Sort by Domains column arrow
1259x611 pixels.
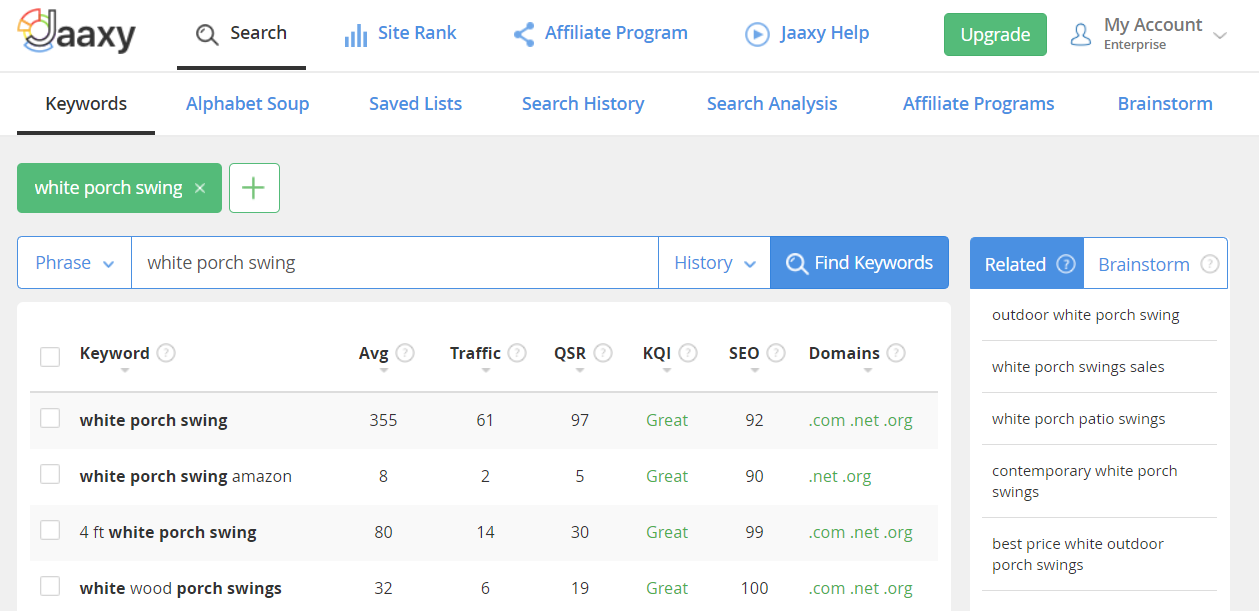868,371
